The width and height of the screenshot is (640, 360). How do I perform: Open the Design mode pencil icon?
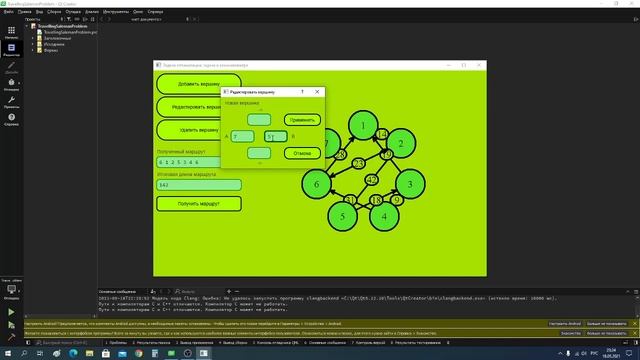pyautogui.click(x=11, y=65)
